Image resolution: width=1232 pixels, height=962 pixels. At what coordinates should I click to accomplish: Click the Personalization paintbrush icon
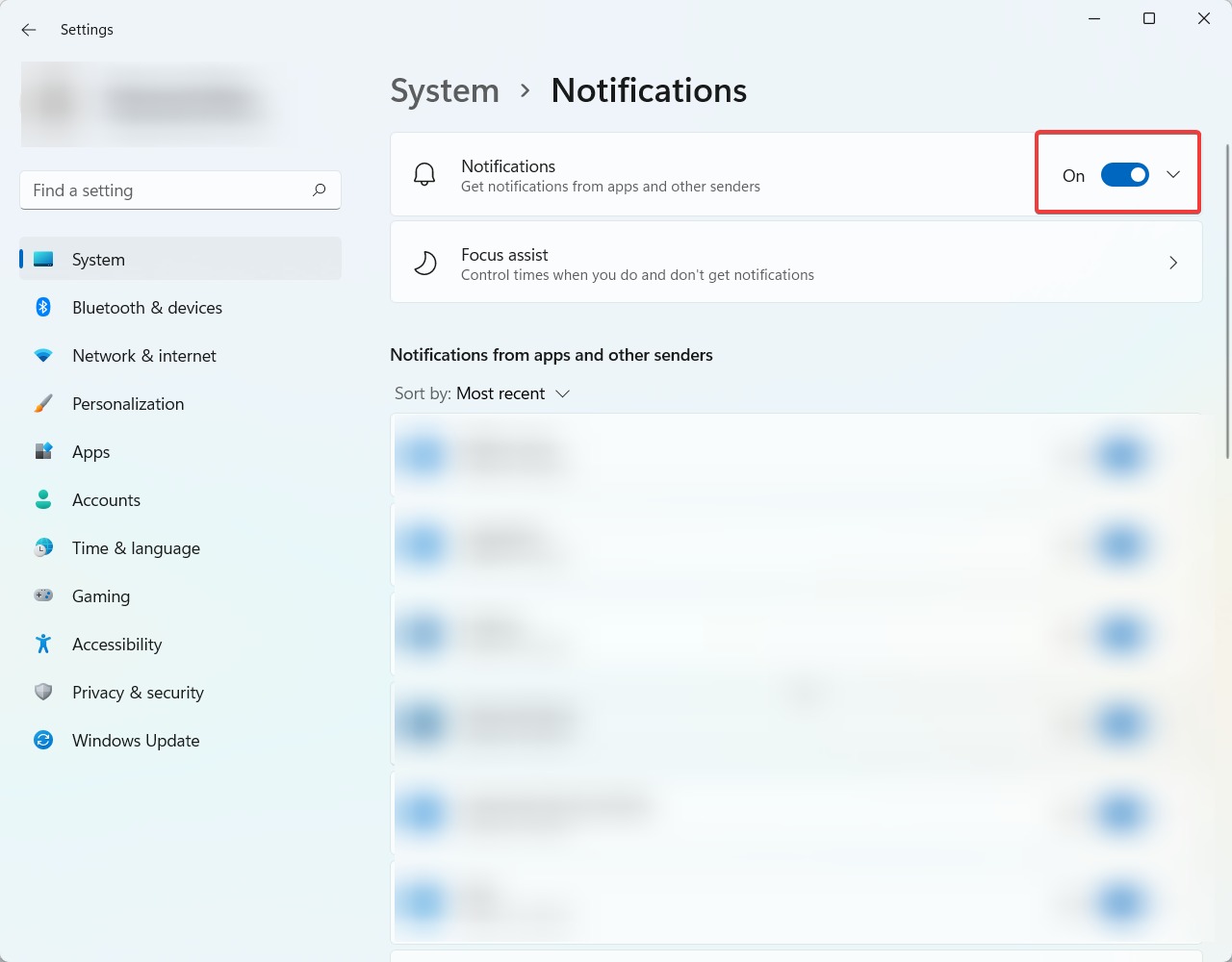[x=43, y=403]
